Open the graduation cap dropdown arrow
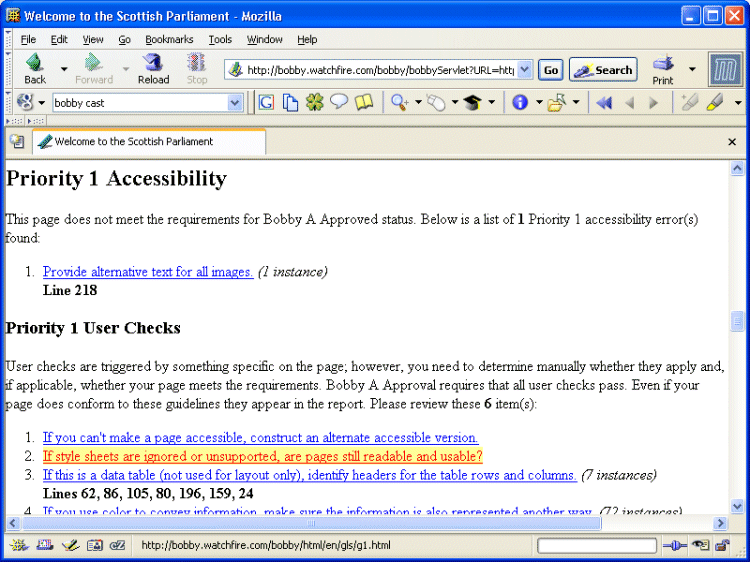 [x=491, y=102]
